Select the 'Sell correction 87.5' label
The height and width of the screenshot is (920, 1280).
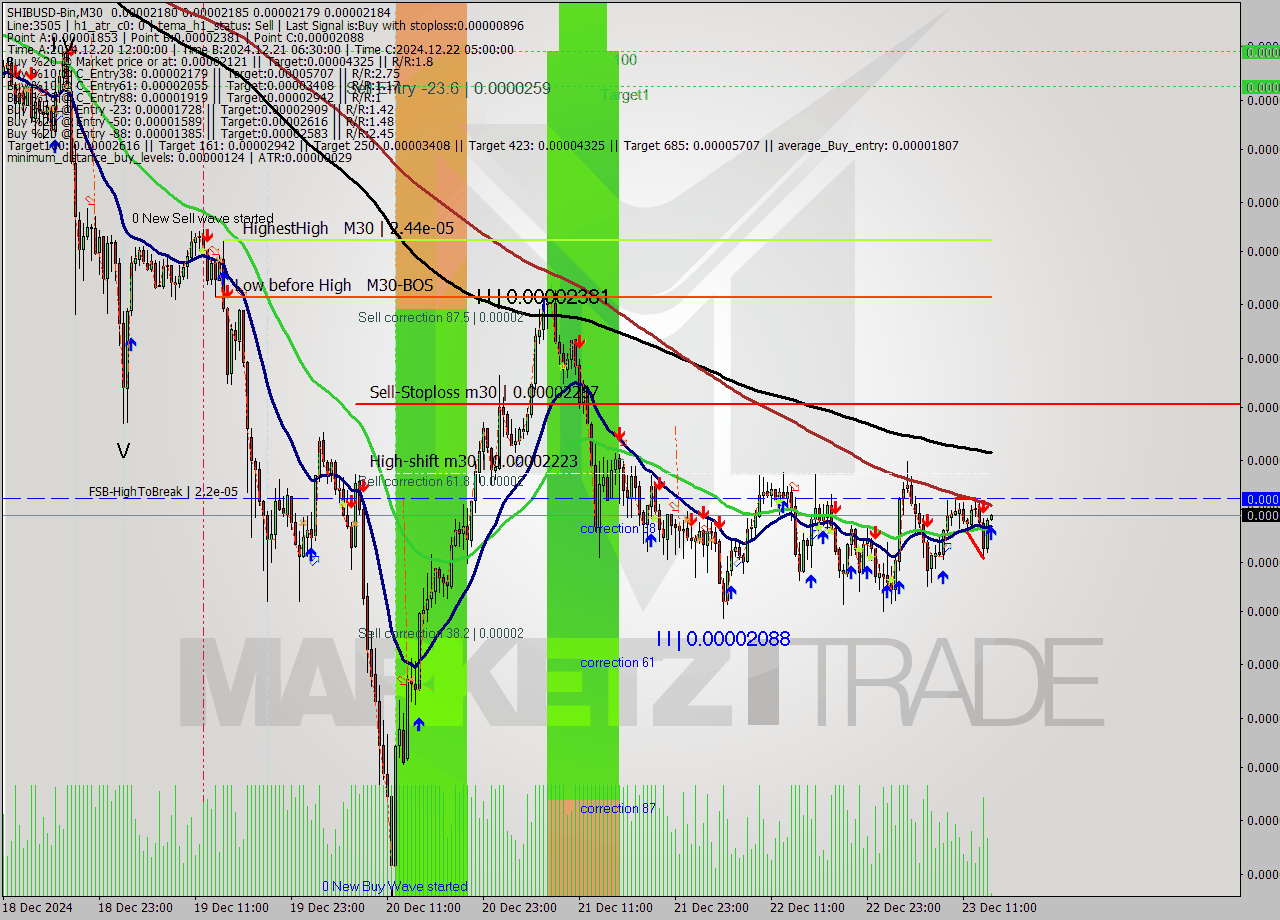coord(440,317)
